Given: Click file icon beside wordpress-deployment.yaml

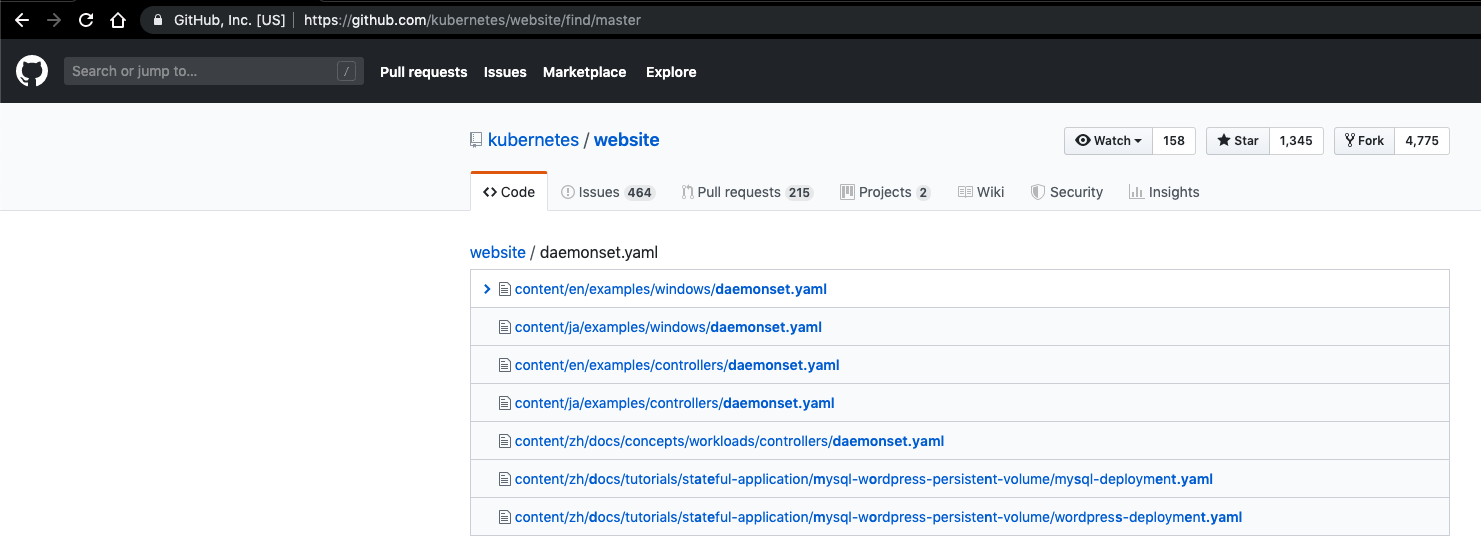Looking at the screenshot, I should 505,517.
